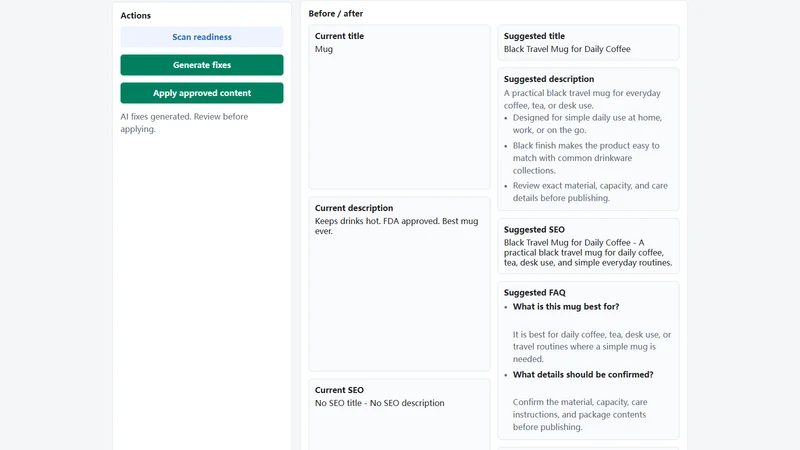The height and width of the screenshot is (450, 800).
Task: Select the suggested SEO text starting 'Black Travel Mug'
Action: pyautogui.click(x=588, y=253)
